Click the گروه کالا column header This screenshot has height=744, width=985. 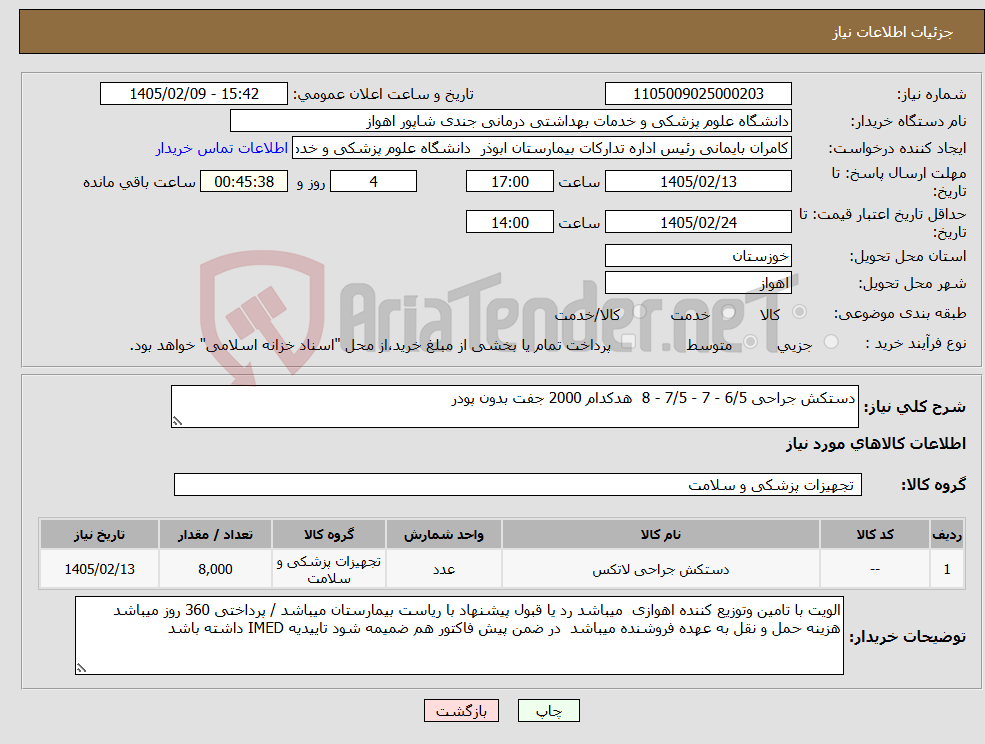tap(329, 534)
